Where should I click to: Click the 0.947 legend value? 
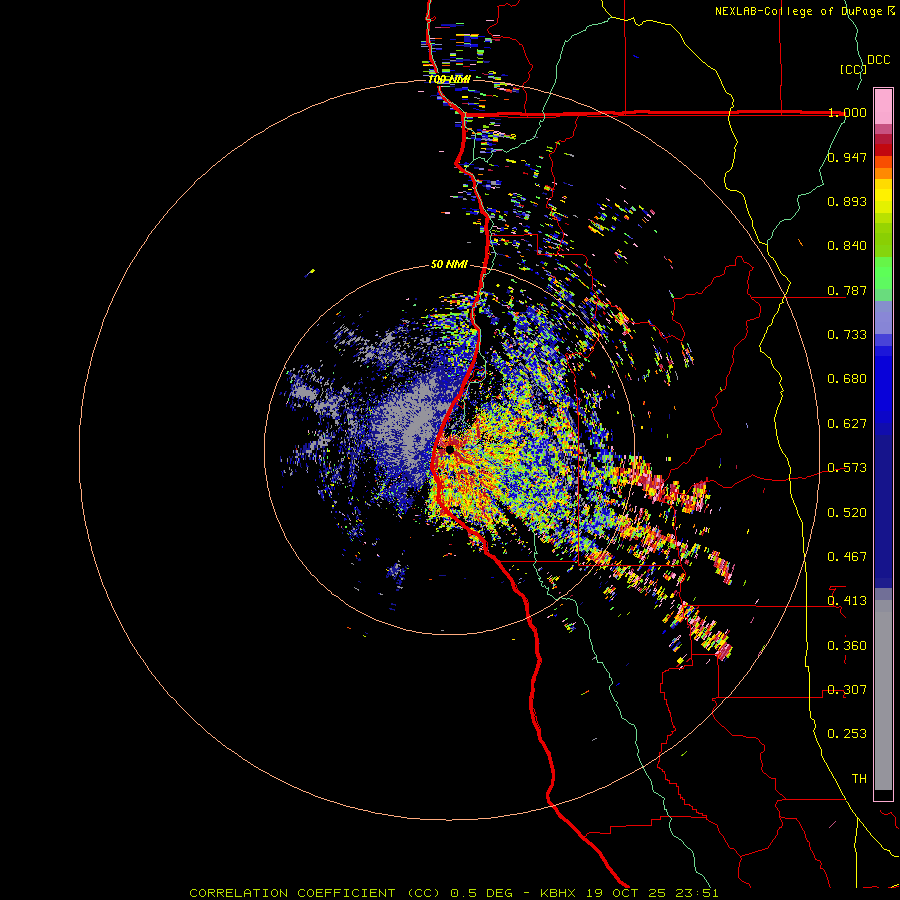tap(847, 157)
